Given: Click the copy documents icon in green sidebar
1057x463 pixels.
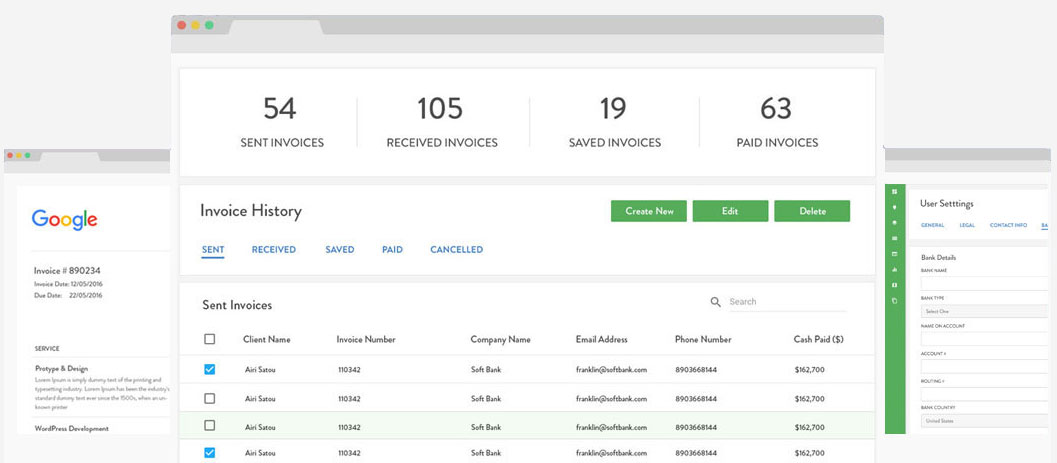Looking at the screenshot, I should 895,301.
